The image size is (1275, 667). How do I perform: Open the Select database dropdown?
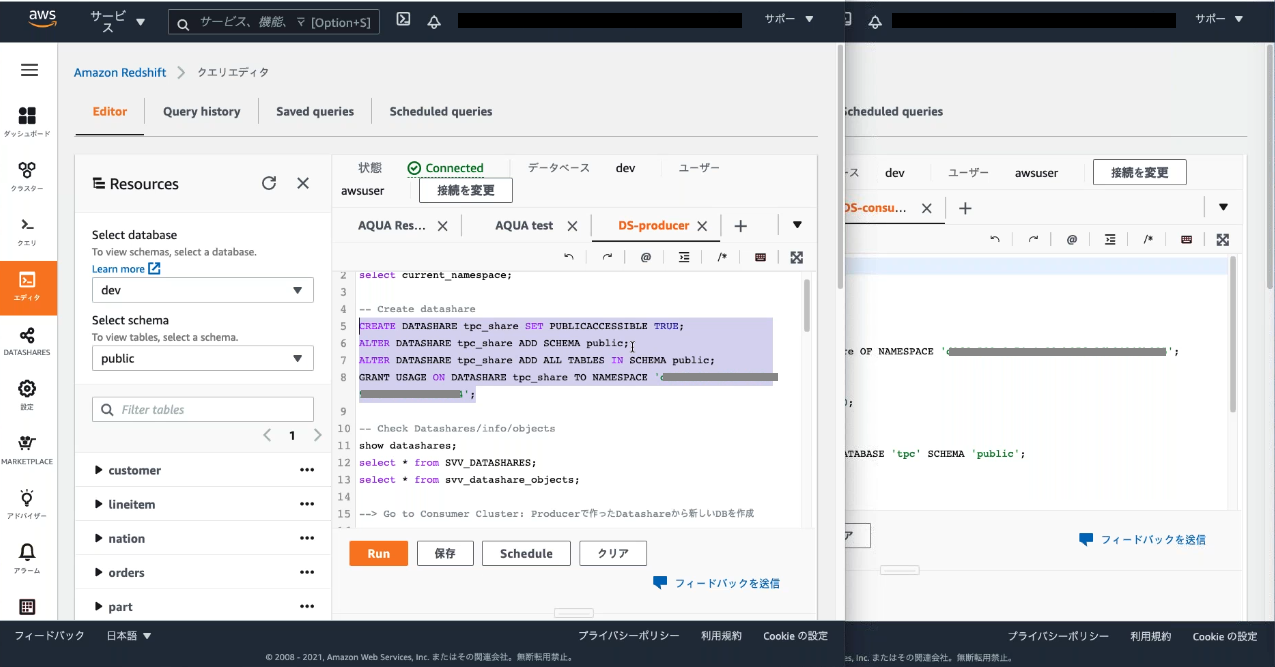[x=203, y=290]
